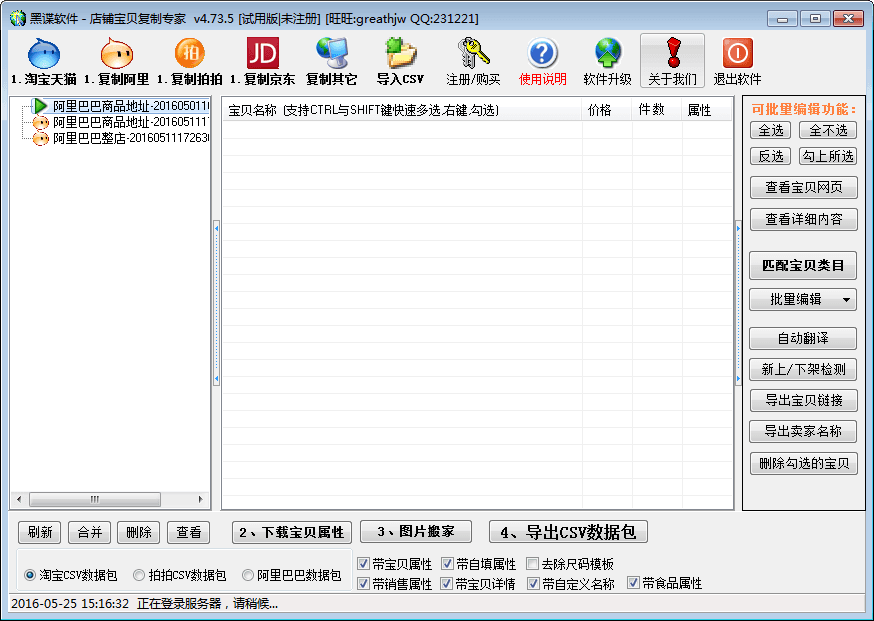Sort by the 价格 column header

tap(600, 110)
